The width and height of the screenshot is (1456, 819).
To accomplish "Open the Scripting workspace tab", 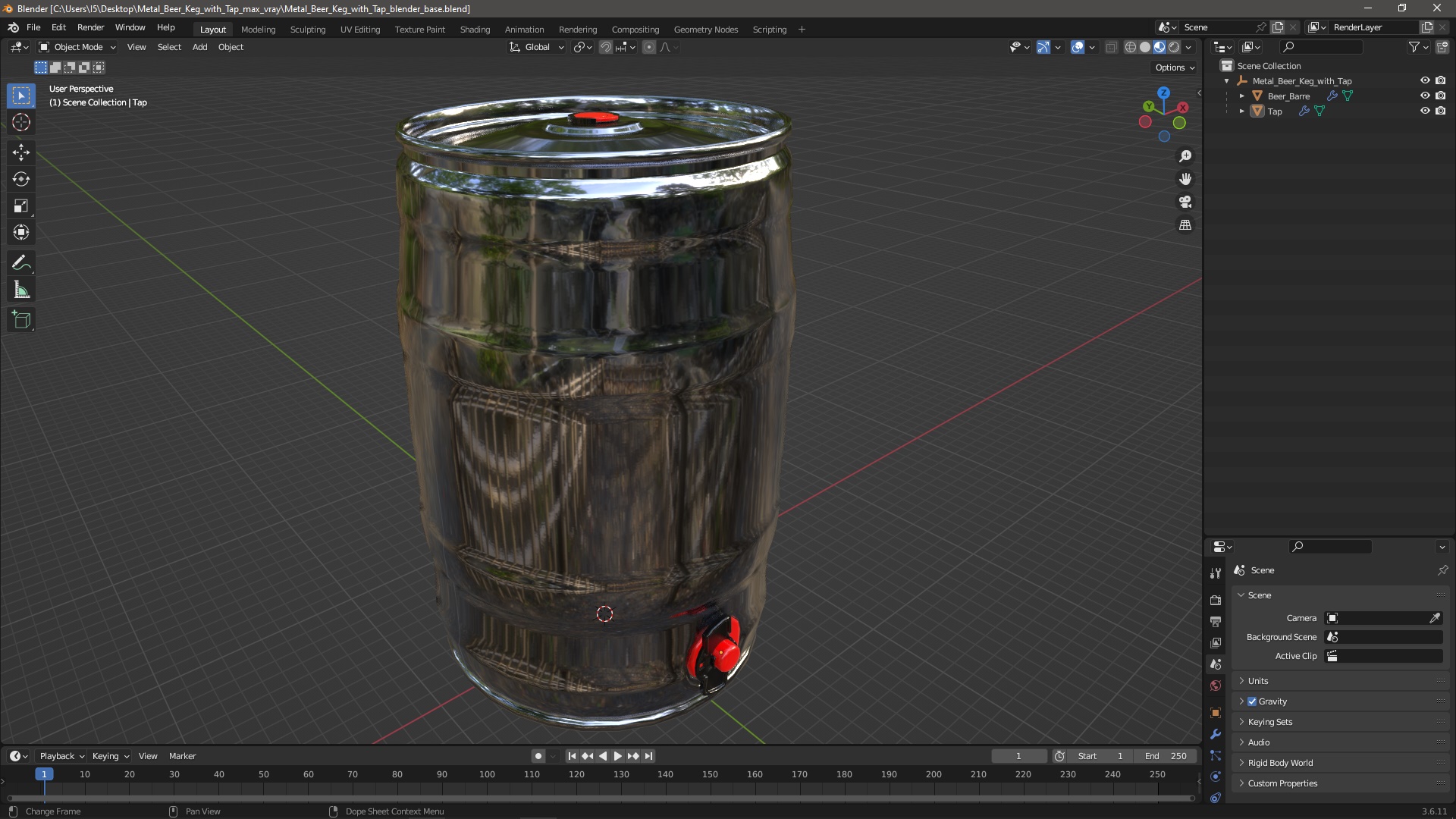I will point(770,29).
